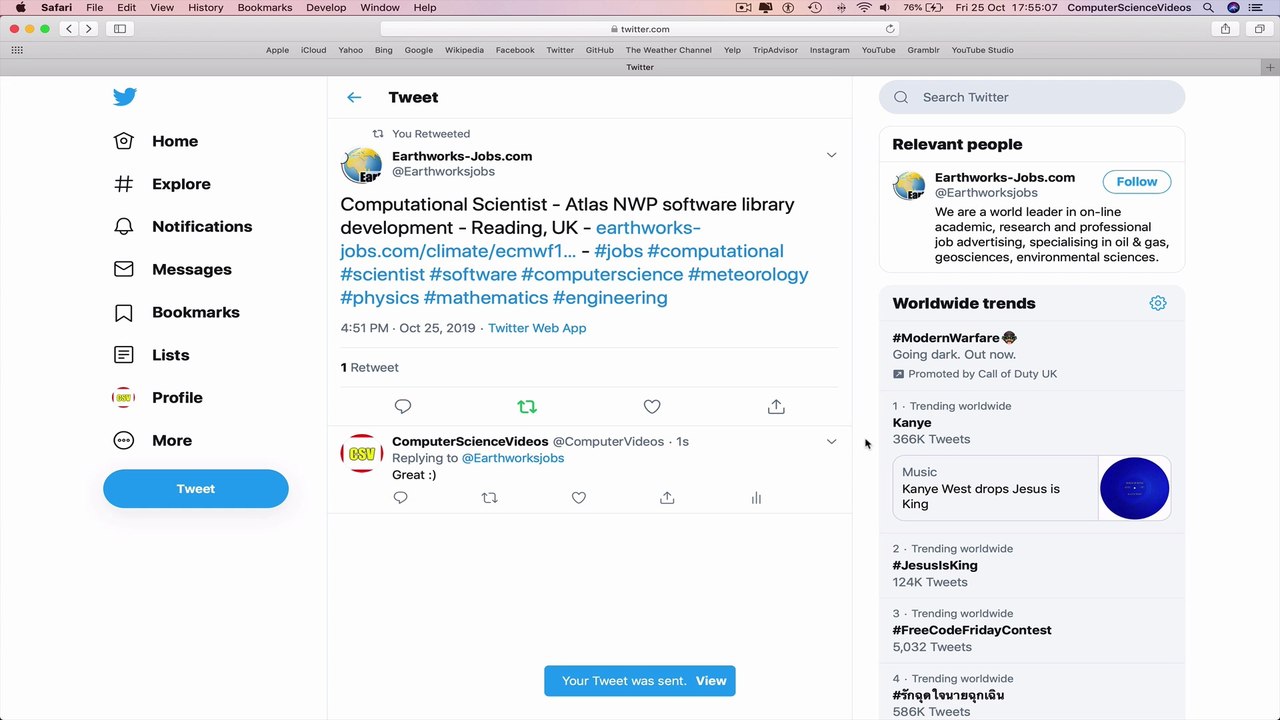Image resolution: width=1280 pixels, height=720 pixels.
Task: Go back using the Tweet header arrow
Action: [354, 97]
